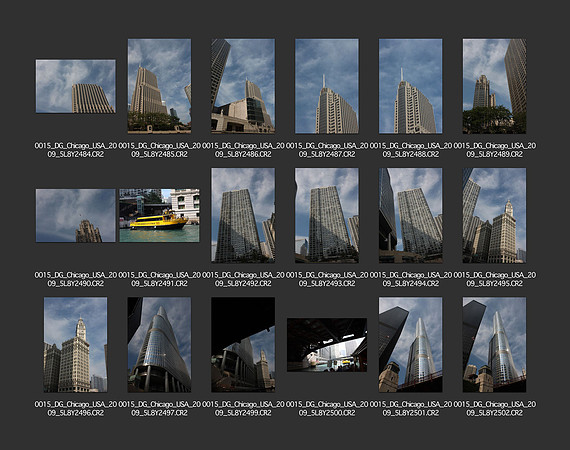The width and height of the screenshot is (570, 450).
Task: Click filename label ending 5L8Y2484.CR2
Action: 76,150
